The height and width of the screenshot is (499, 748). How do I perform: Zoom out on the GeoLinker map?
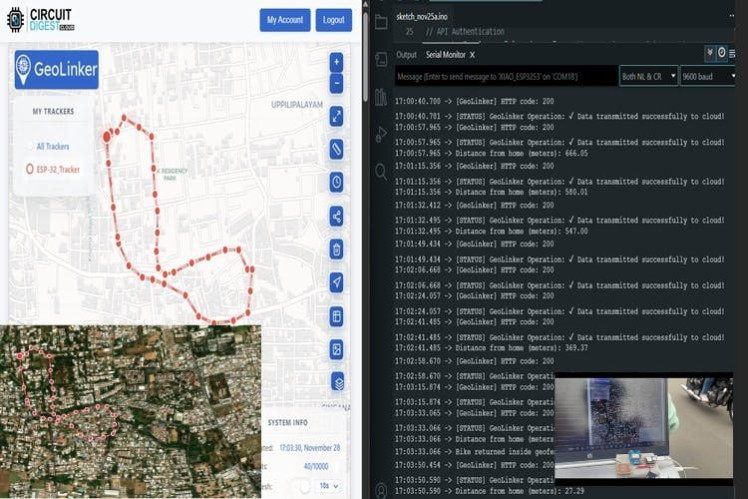pos(336,84)
